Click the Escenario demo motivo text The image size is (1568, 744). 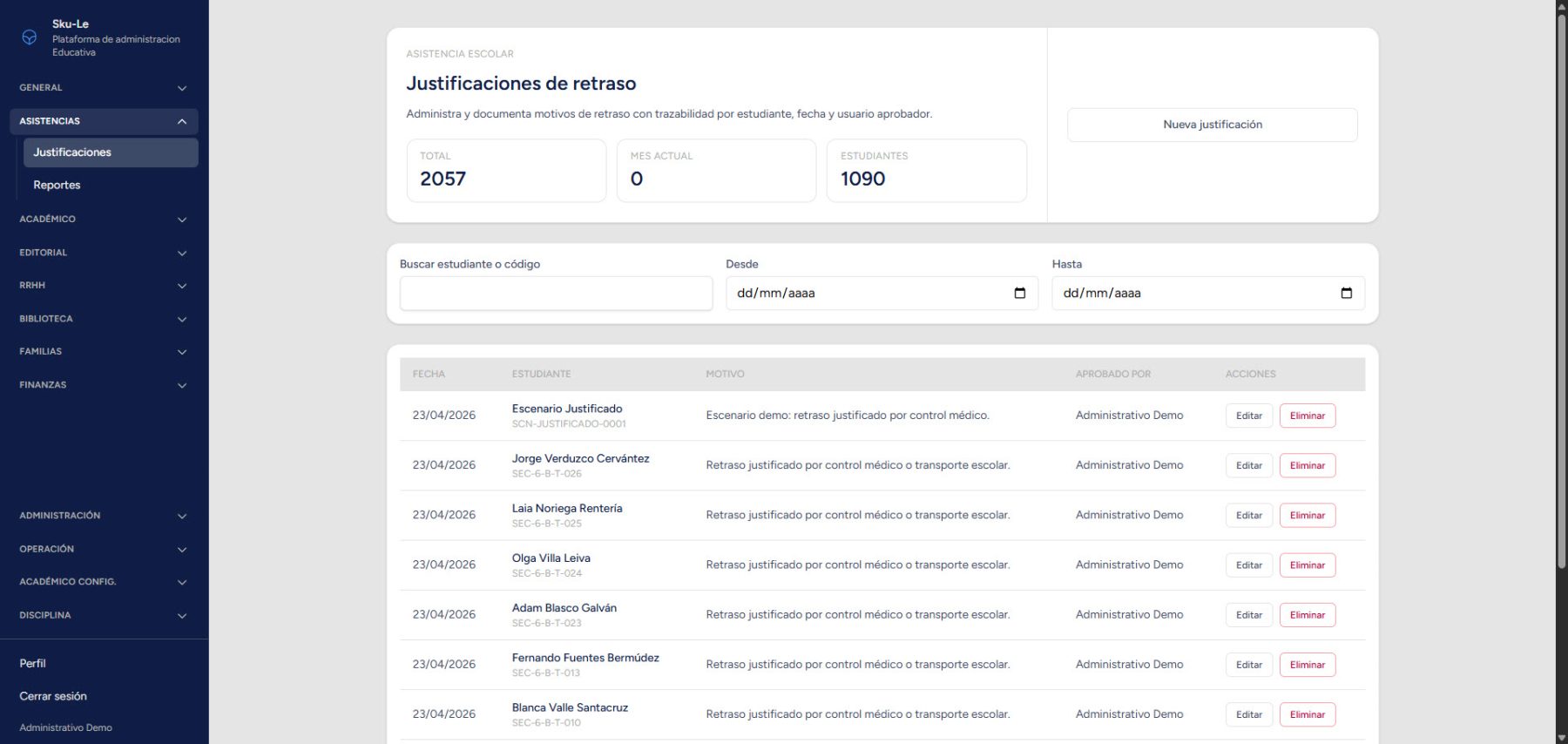(848, 416)
